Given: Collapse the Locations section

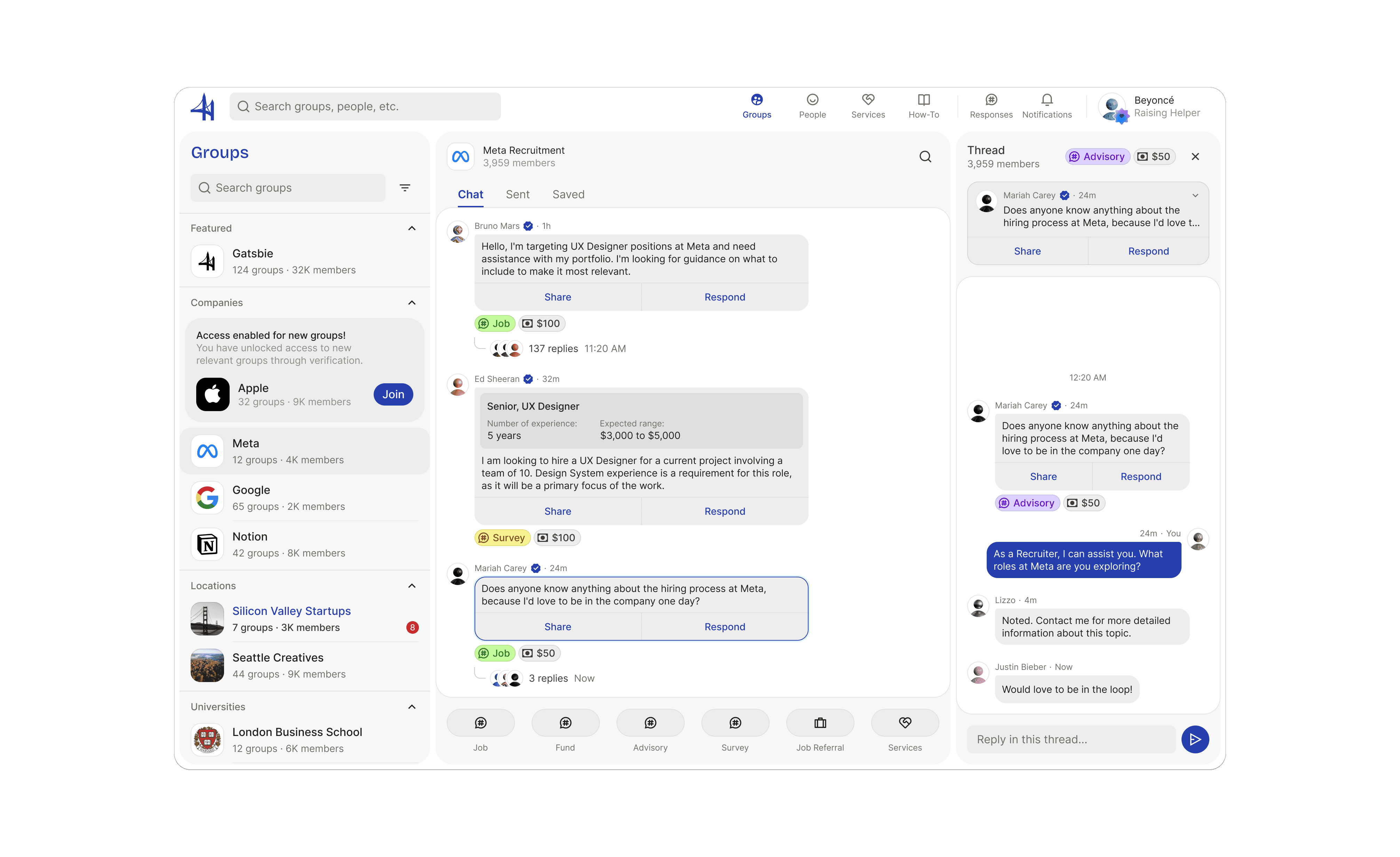Looking at the screenshot, I should pyautogui.click(x=412, y=585).
